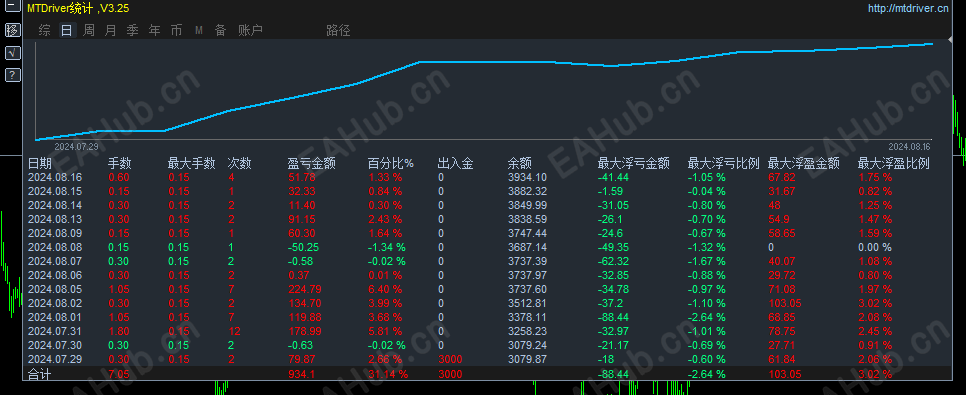Viewport: 966px width, 395px height.
Task: Click the 手数 column header
Action: click(120, 164)
